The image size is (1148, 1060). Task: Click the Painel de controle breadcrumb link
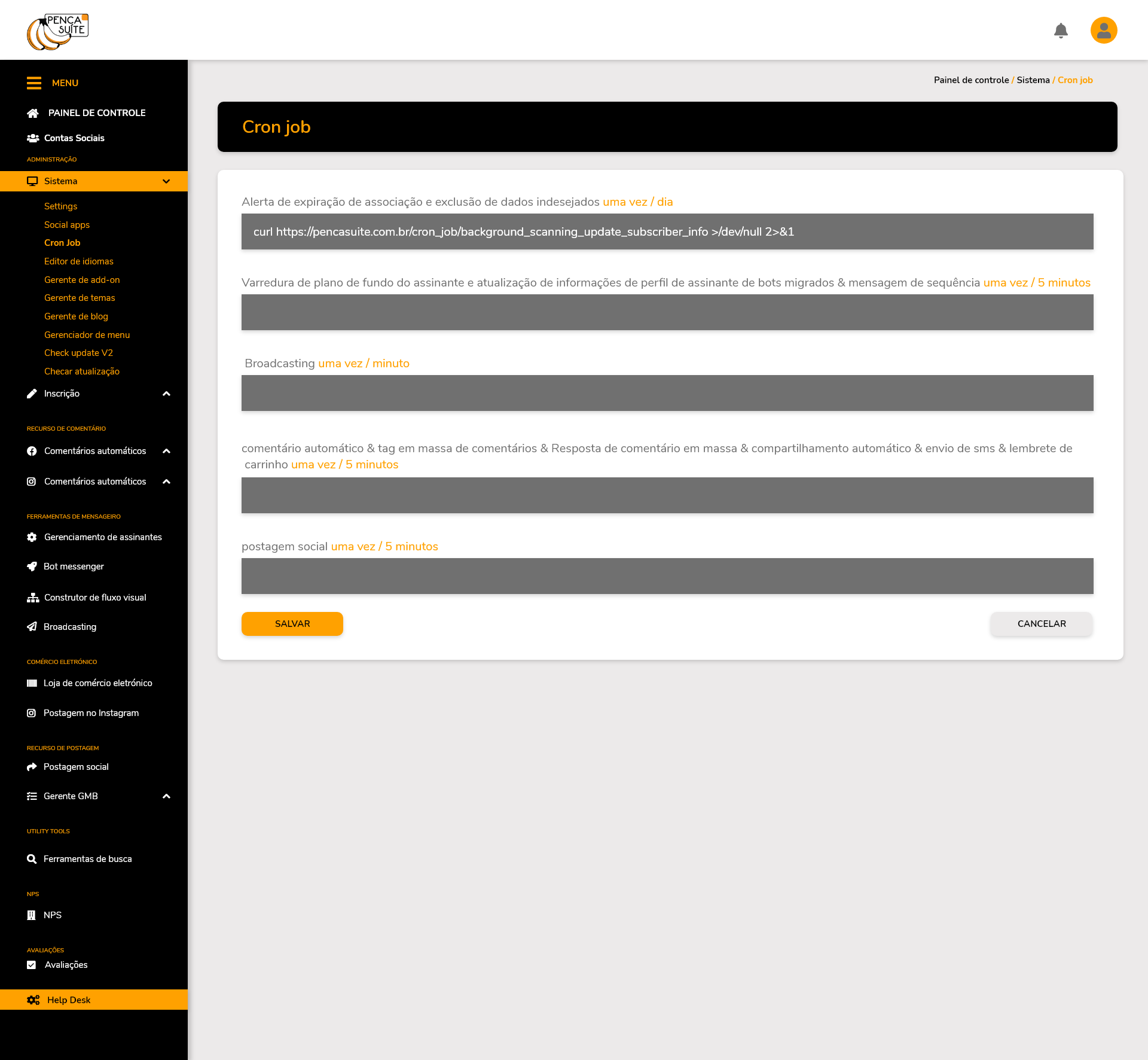click(971, 80)
